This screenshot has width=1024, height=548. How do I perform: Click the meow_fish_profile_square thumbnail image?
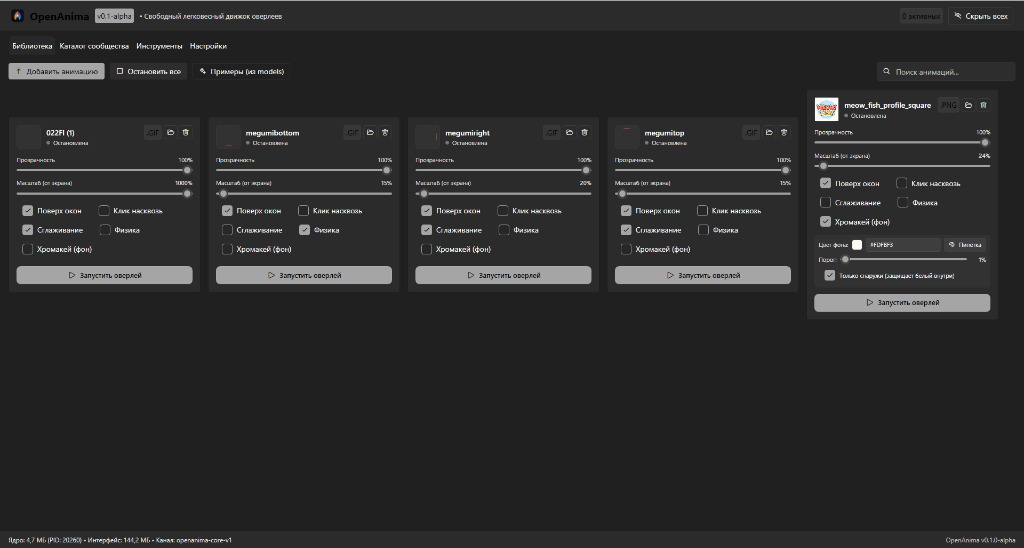pos(826,108)
